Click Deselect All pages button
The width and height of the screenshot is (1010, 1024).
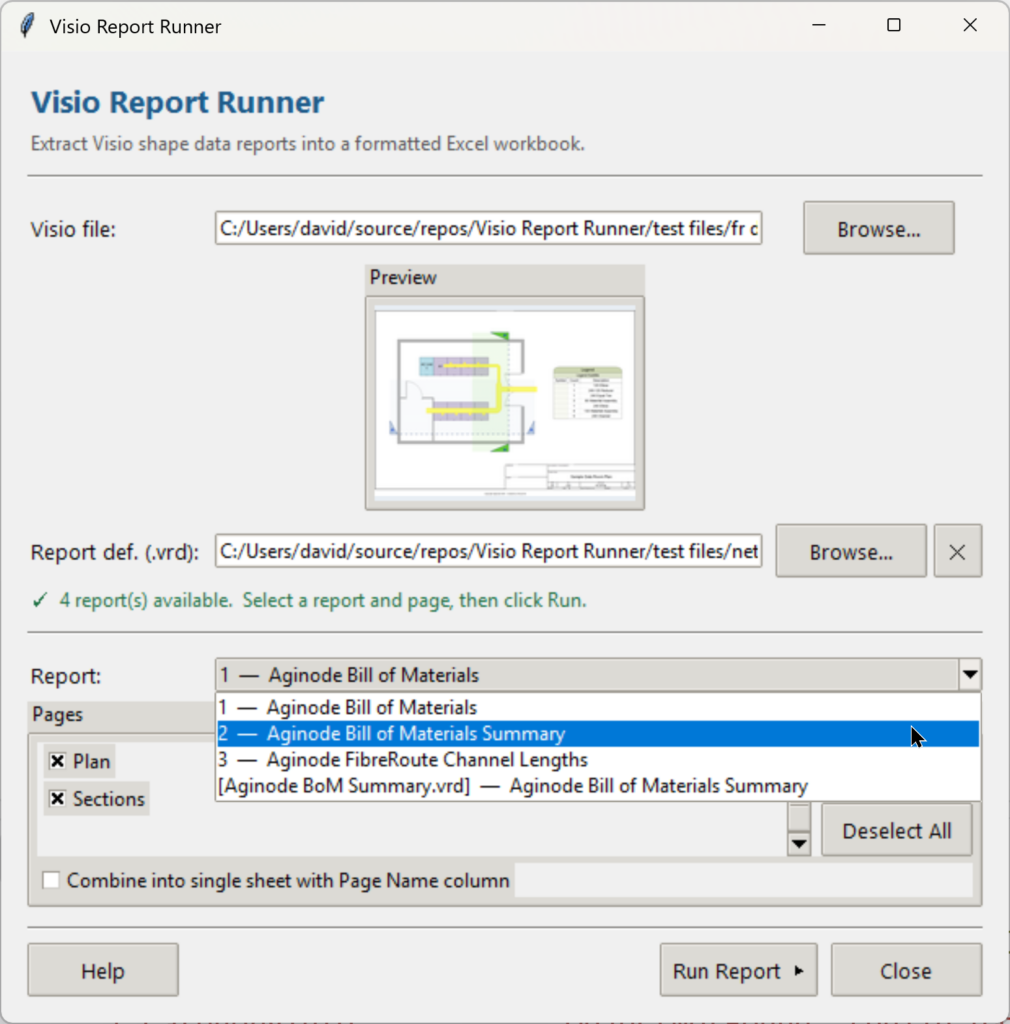pos(896,831)
